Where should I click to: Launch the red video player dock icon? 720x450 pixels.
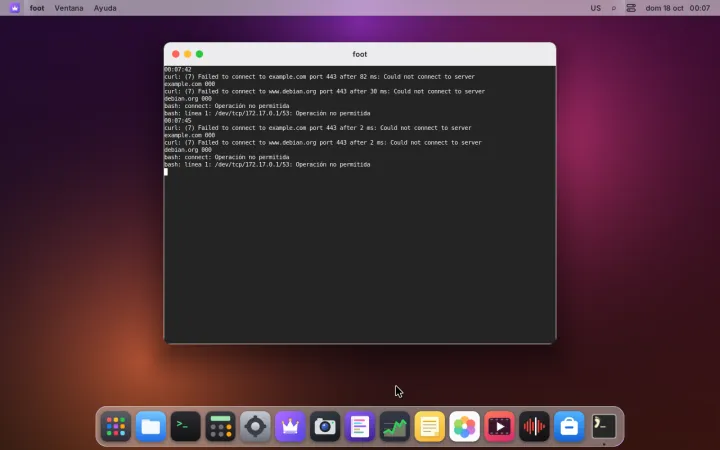500,427
